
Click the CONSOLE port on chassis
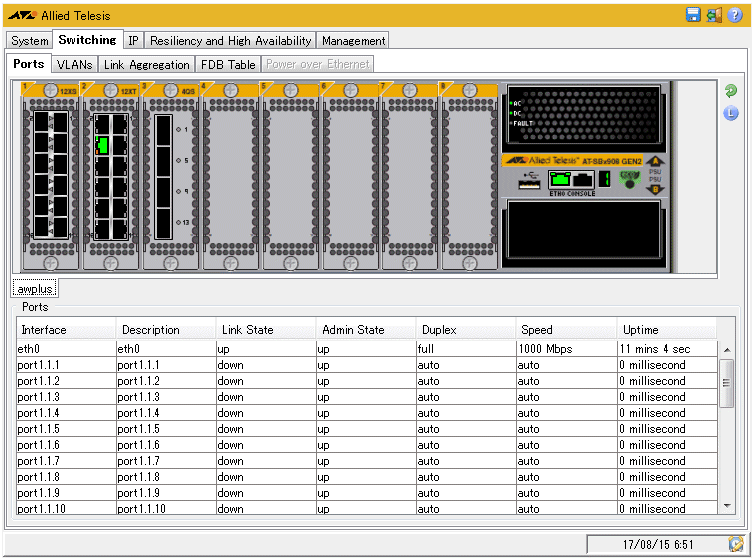[x=584, y=180]
